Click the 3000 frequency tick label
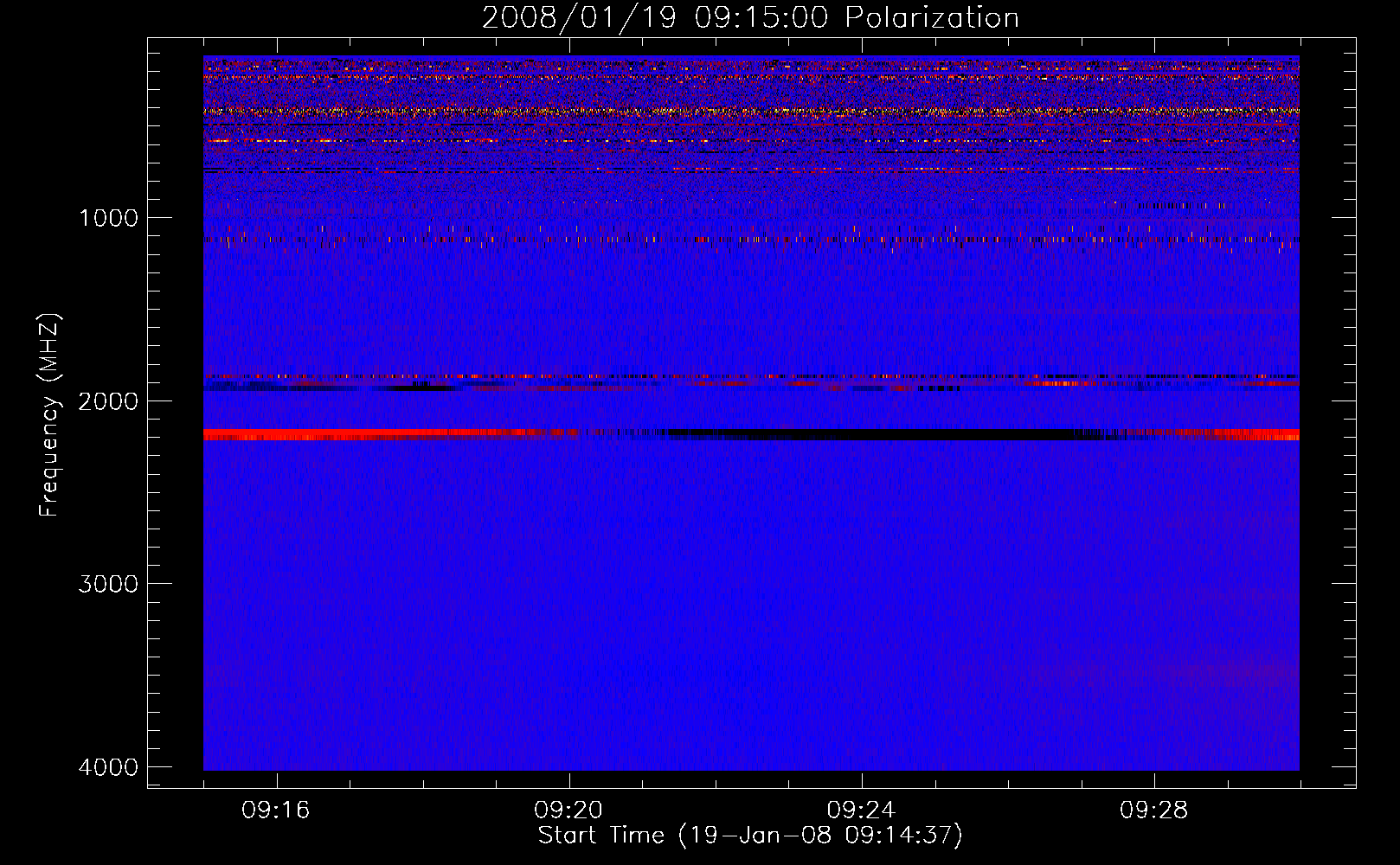The height and width of the screenshot is (865, 1400). tap(108, 584)
